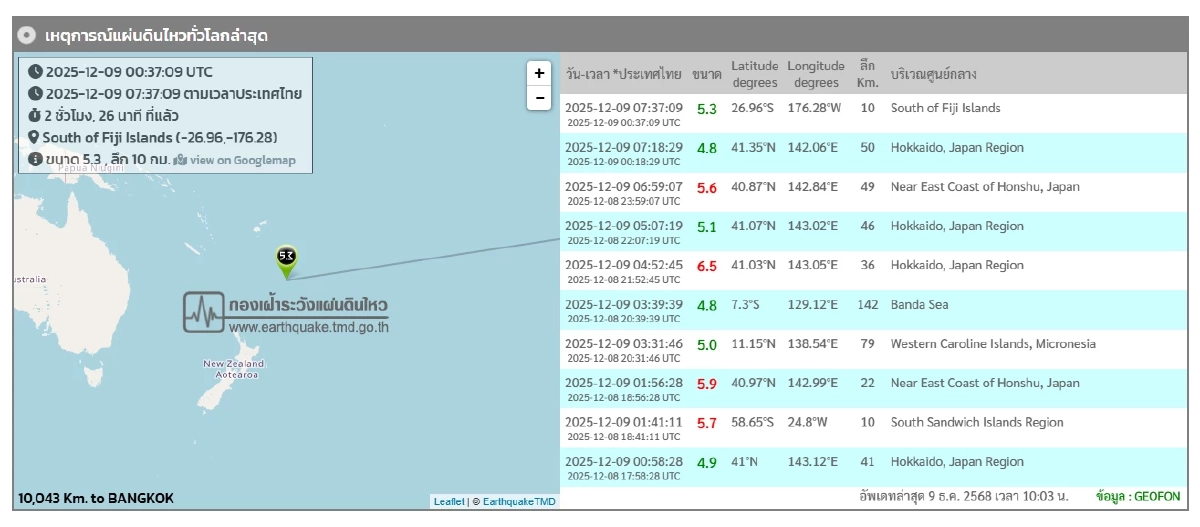This screenshot has height=527, width=1200.
Task: Click the location pin icon in info box
Action: 34,138
